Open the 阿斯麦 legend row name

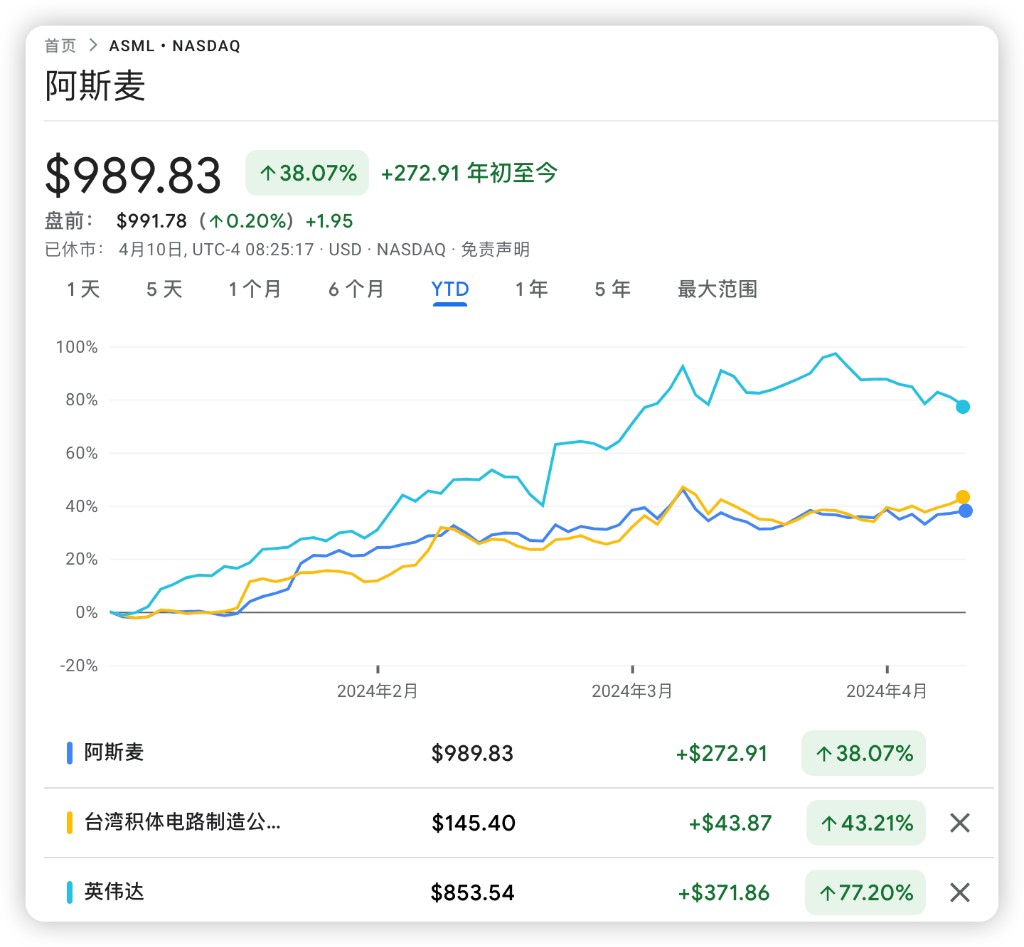pyautogui.click(x=114, y=752)
